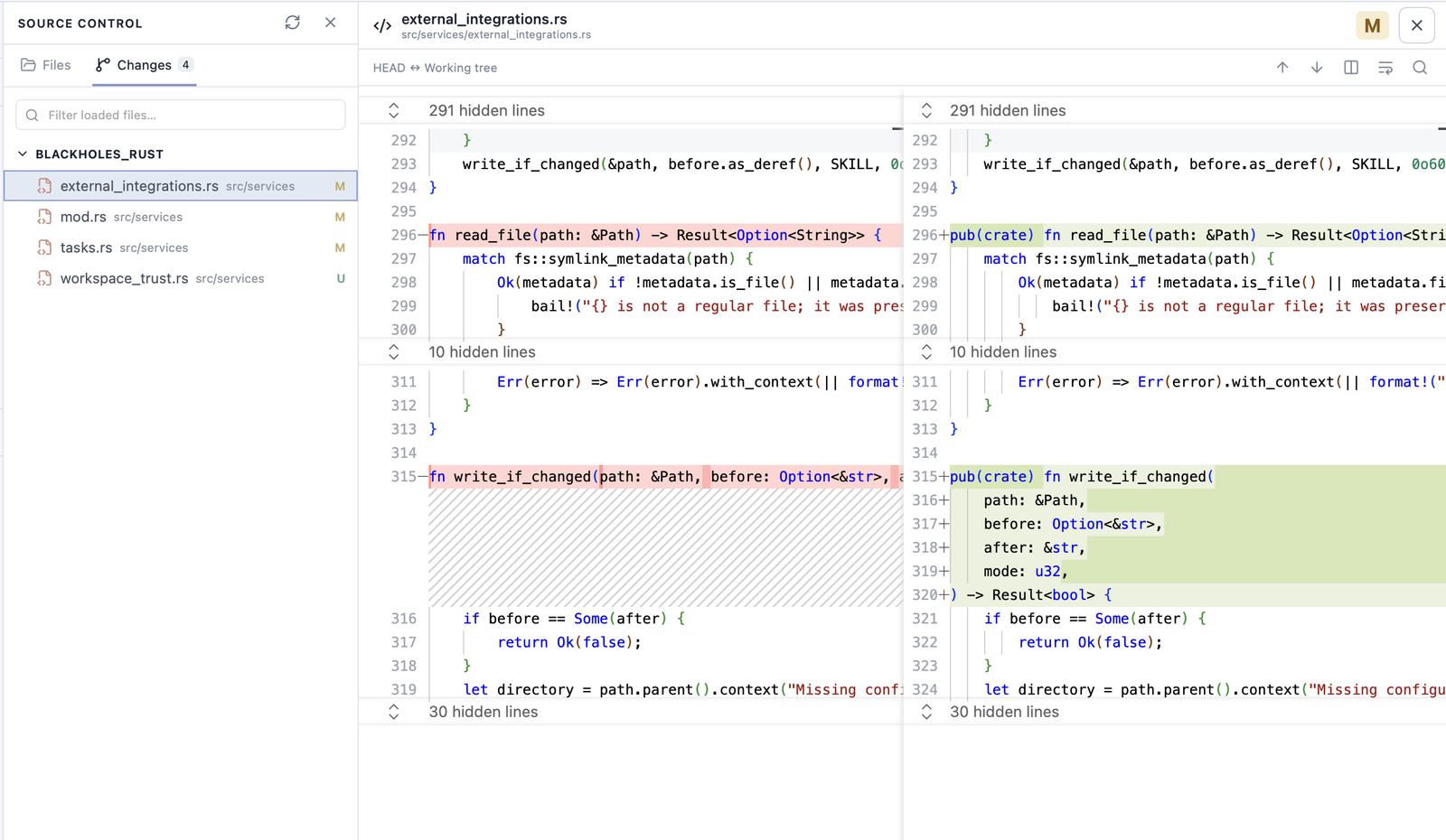
Task: Click added line 319 mode: u32
Action: point(1197,571)
